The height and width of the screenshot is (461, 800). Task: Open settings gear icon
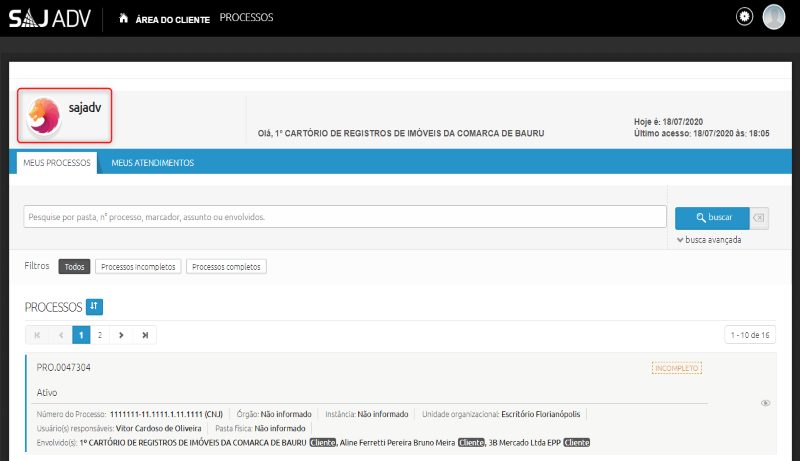744,17
